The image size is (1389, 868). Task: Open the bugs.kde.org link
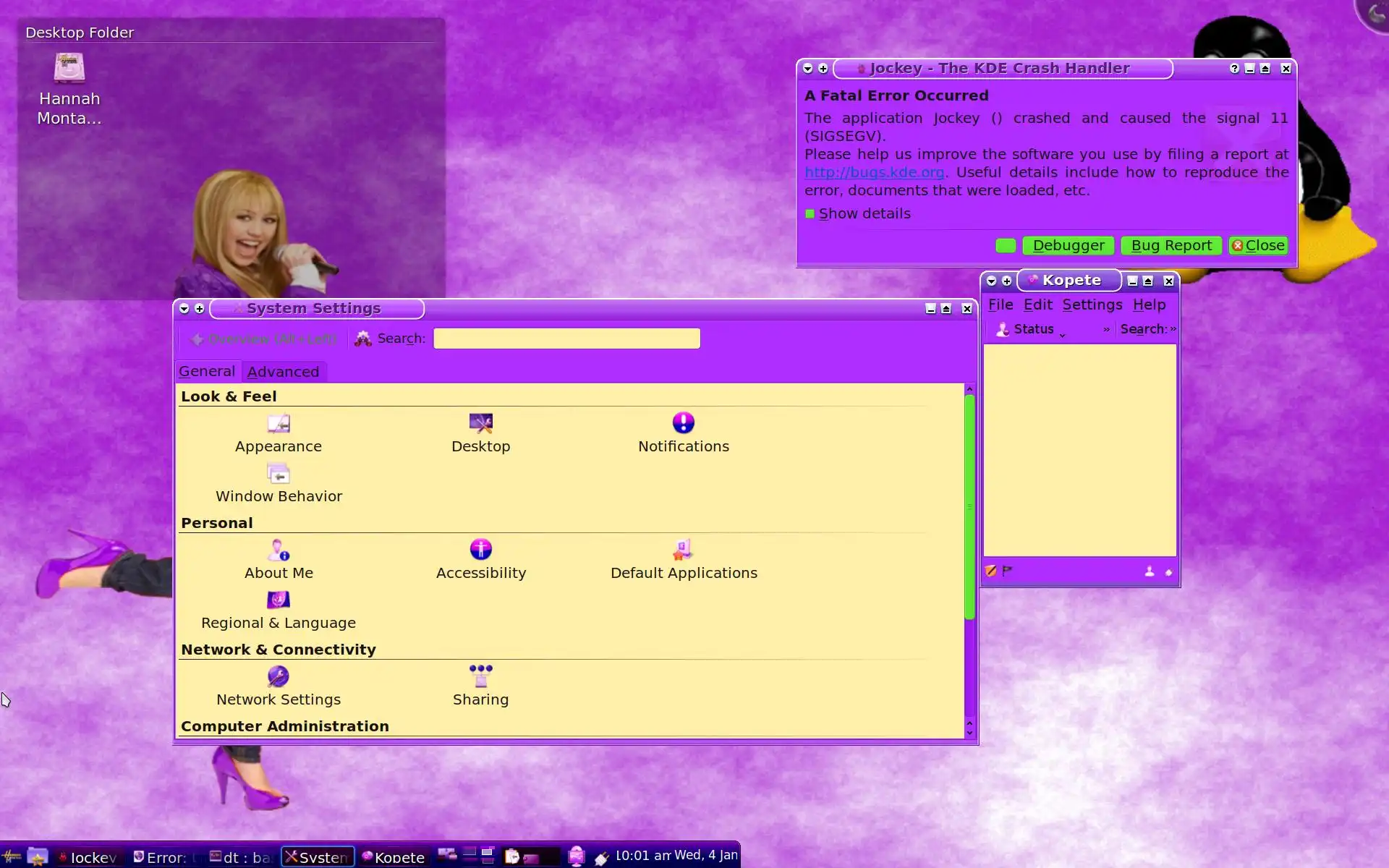874,173
